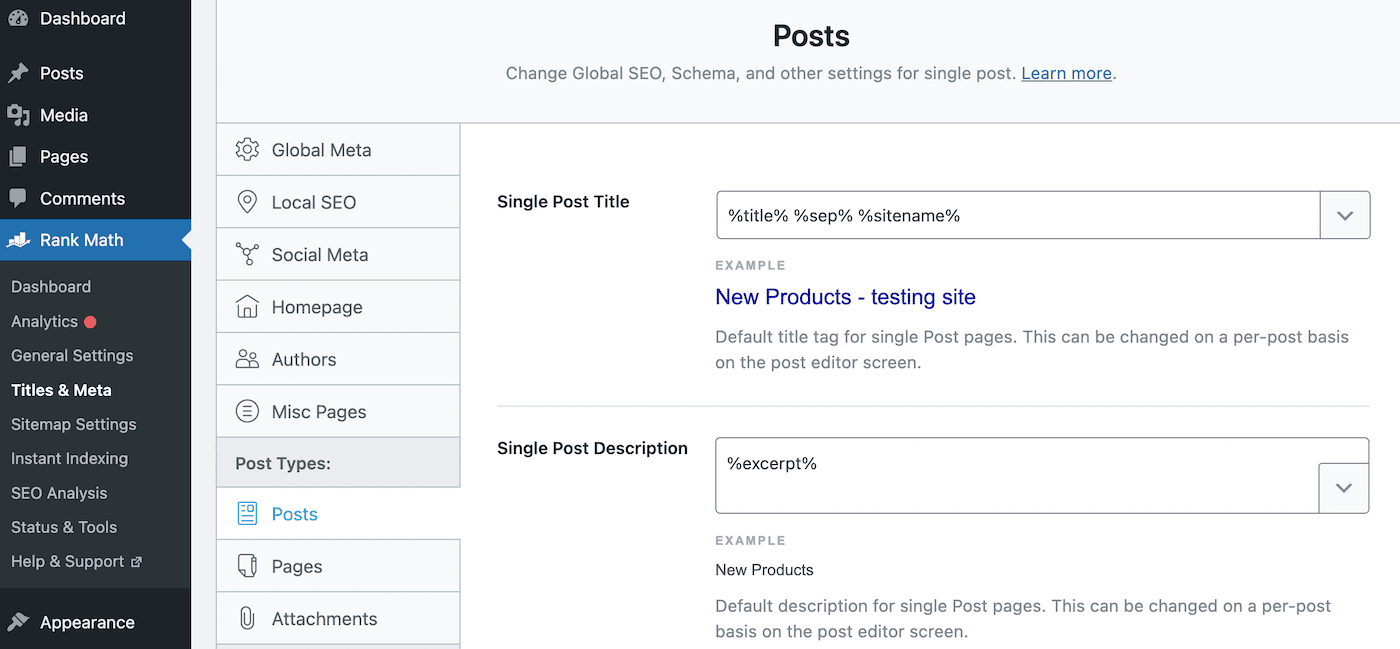Click the Attachments paperclip icon
Viewport: 1400px width, 649px height.
247,618
